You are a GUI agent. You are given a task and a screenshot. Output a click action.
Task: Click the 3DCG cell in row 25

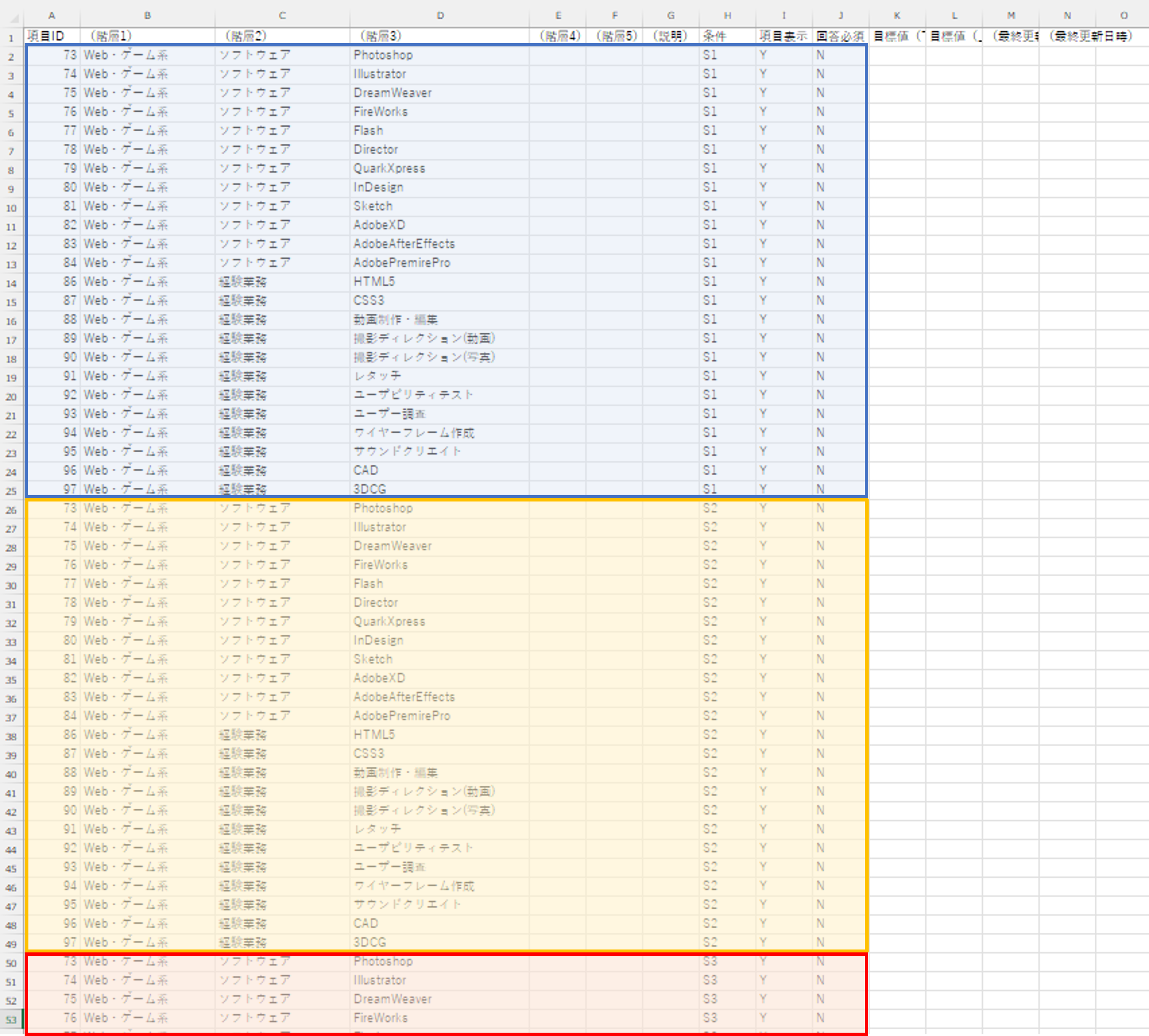click(x=440, y=489)
